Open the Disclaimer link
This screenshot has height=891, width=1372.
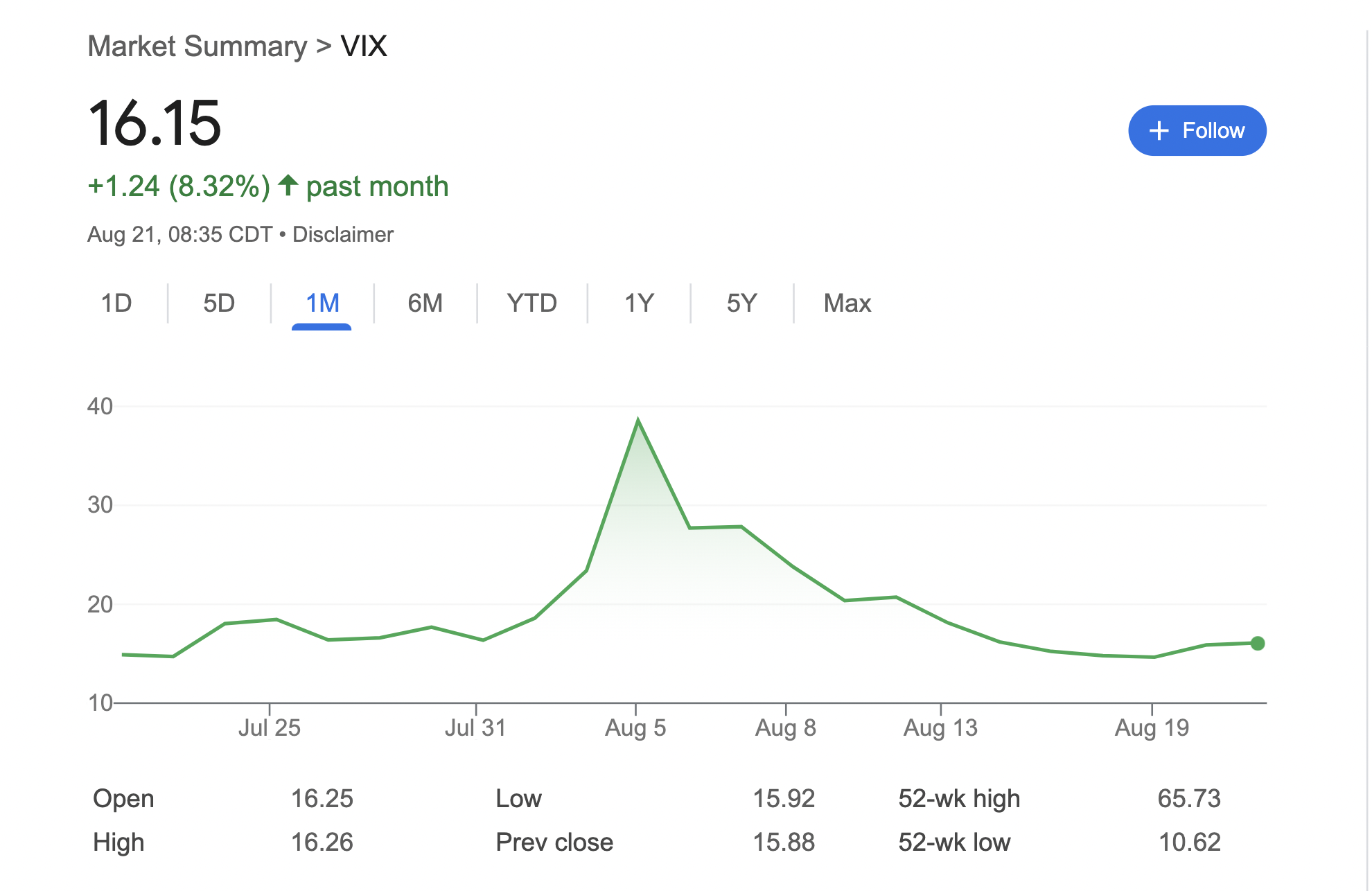[343, 235]
